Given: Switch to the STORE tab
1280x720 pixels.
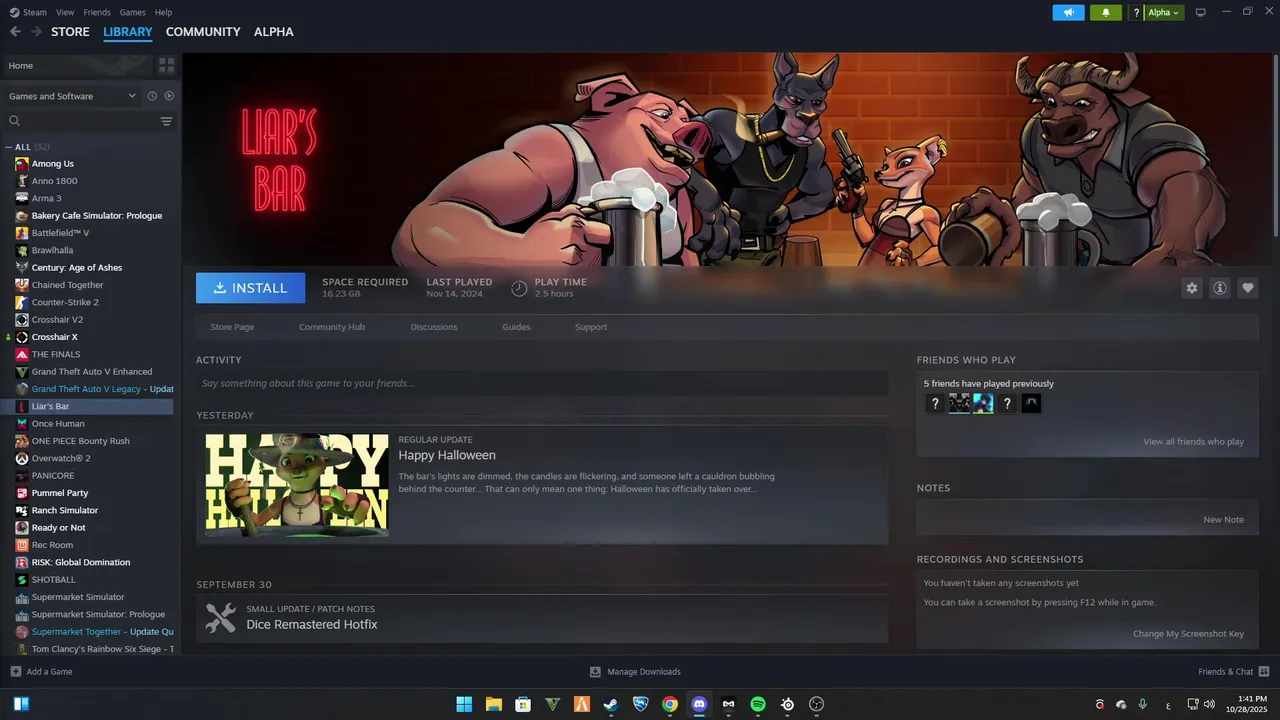Looking at the screenshot, I should point(70,32).
